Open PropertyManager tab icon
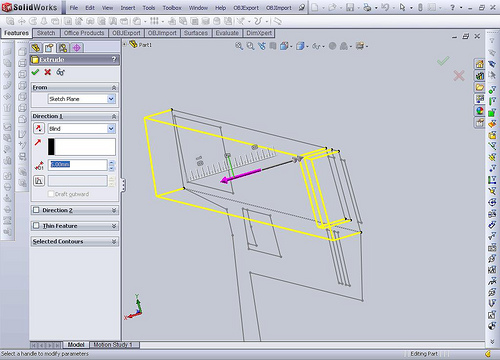 (49, 48)
